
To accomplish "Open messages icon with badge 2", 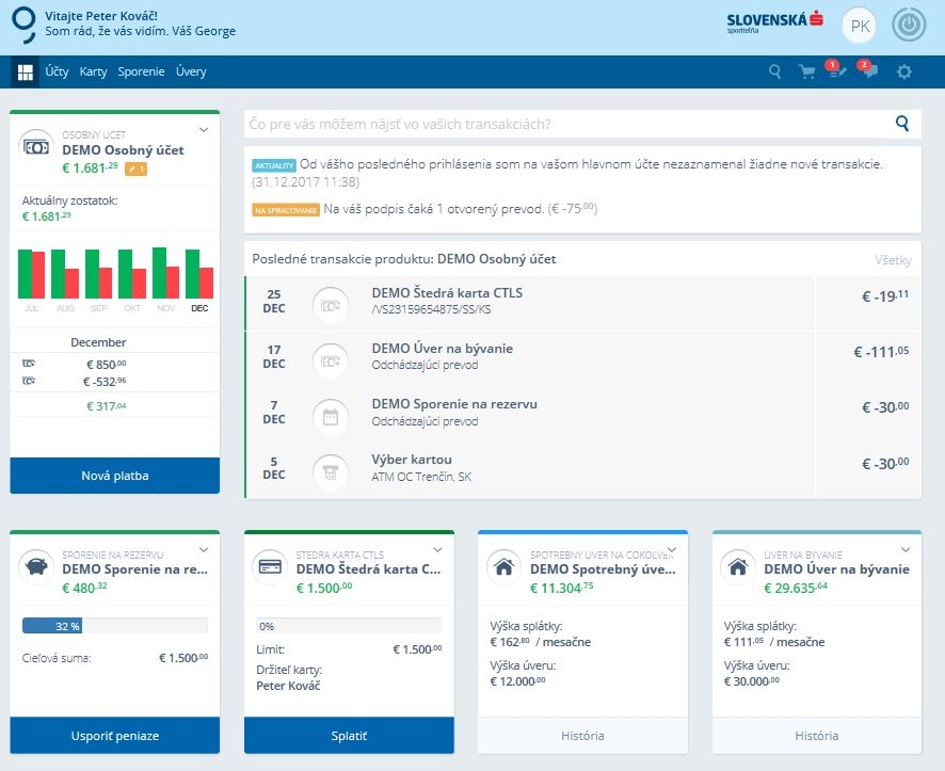I will tap(869, 71).
